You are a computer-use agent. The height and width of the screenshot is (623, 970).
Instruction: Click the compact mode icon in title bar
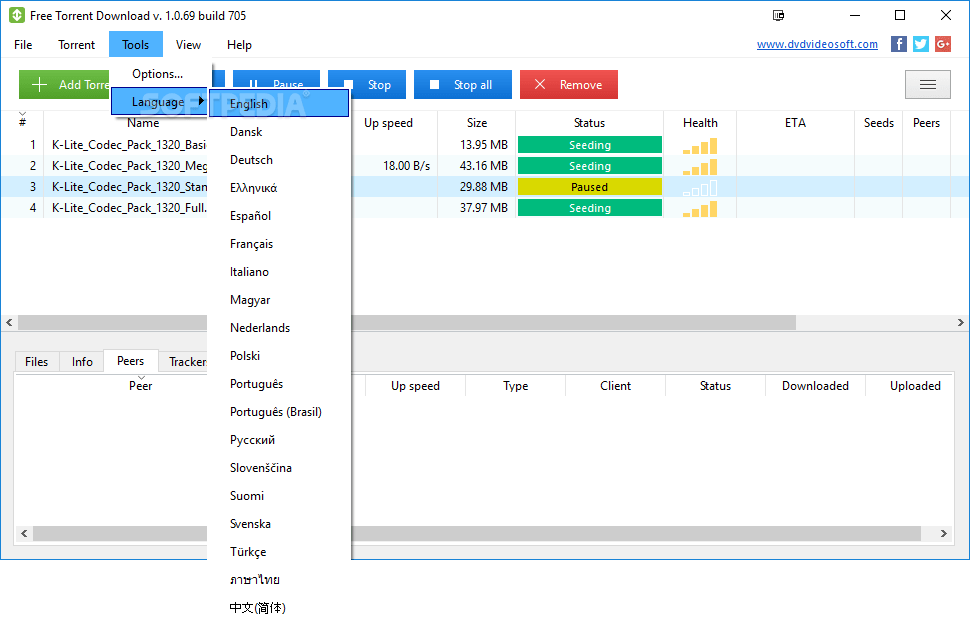(778, 15)
